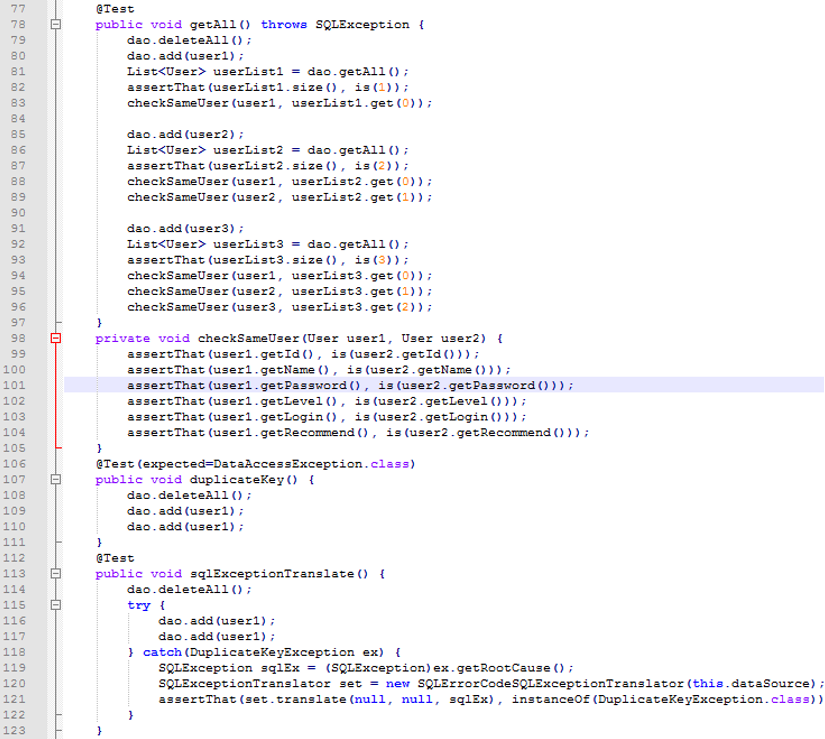This screenshot has width=825, height=739.
Task: Click line number 77 in the gutter
Action: [18, 9]
